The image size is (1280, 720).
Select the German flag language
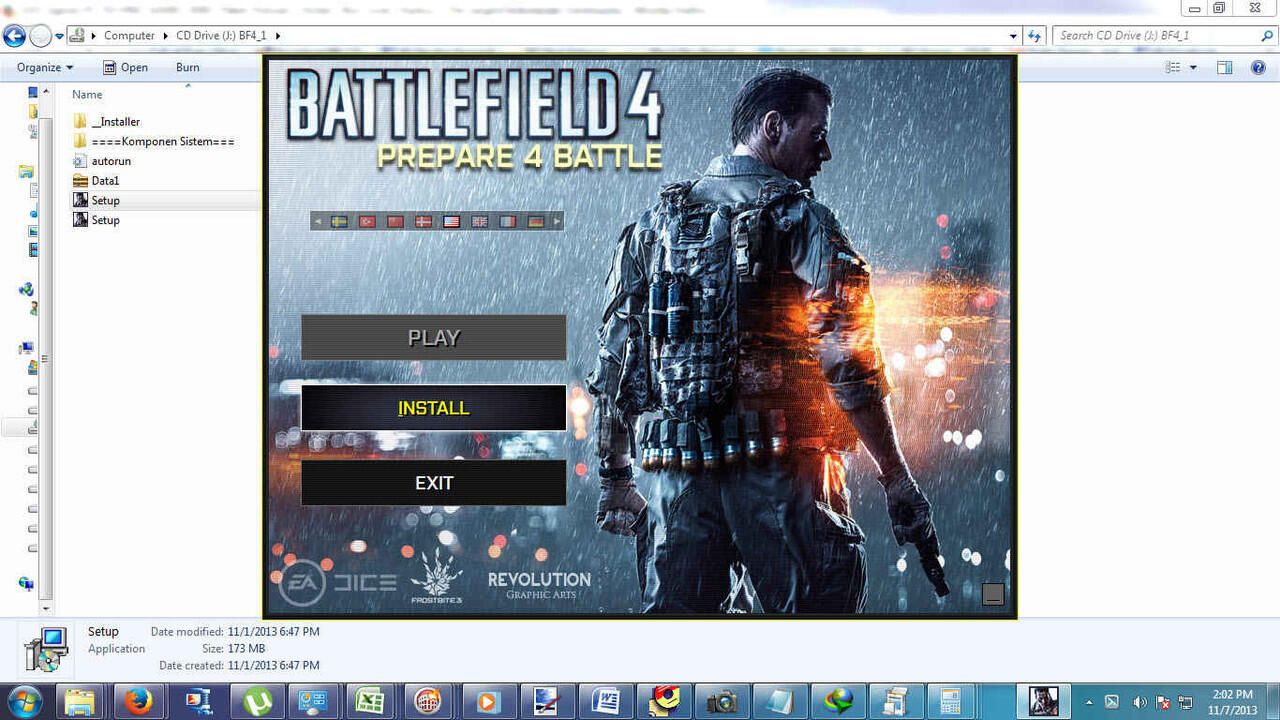coord(535,221)
